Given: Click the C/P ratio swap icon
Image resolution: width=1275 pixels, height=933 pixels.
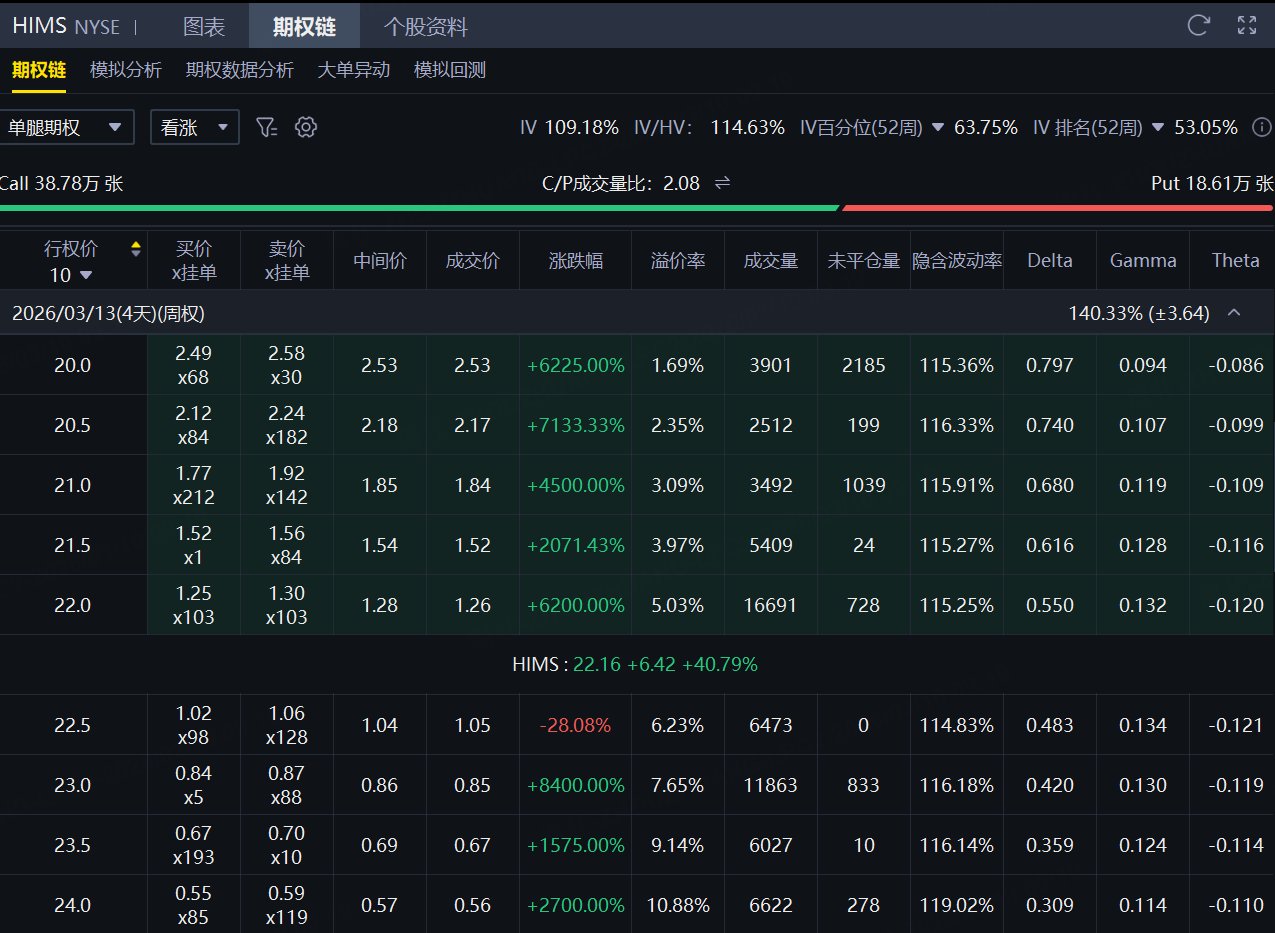Looking at the screenshot, I should click(x=722, y=183).
